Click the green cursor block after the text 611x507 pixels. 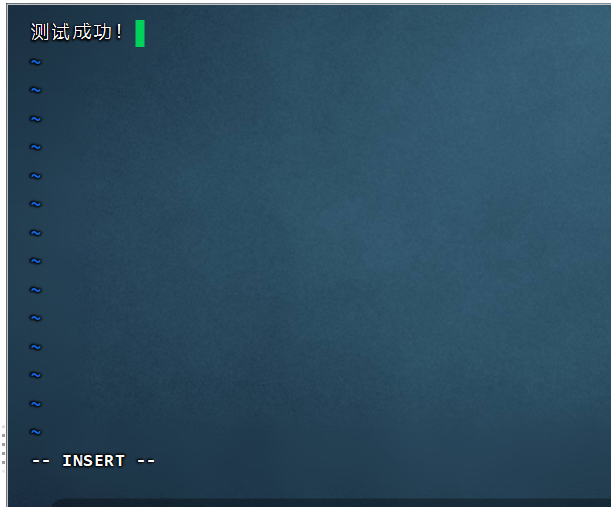(x=140, y=34)
